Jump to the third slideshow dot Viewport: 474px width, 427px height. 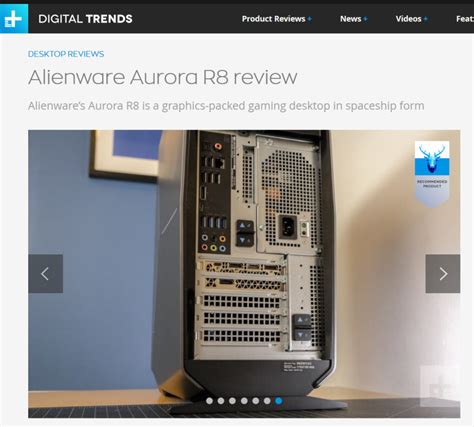click(x=232, y=401)
